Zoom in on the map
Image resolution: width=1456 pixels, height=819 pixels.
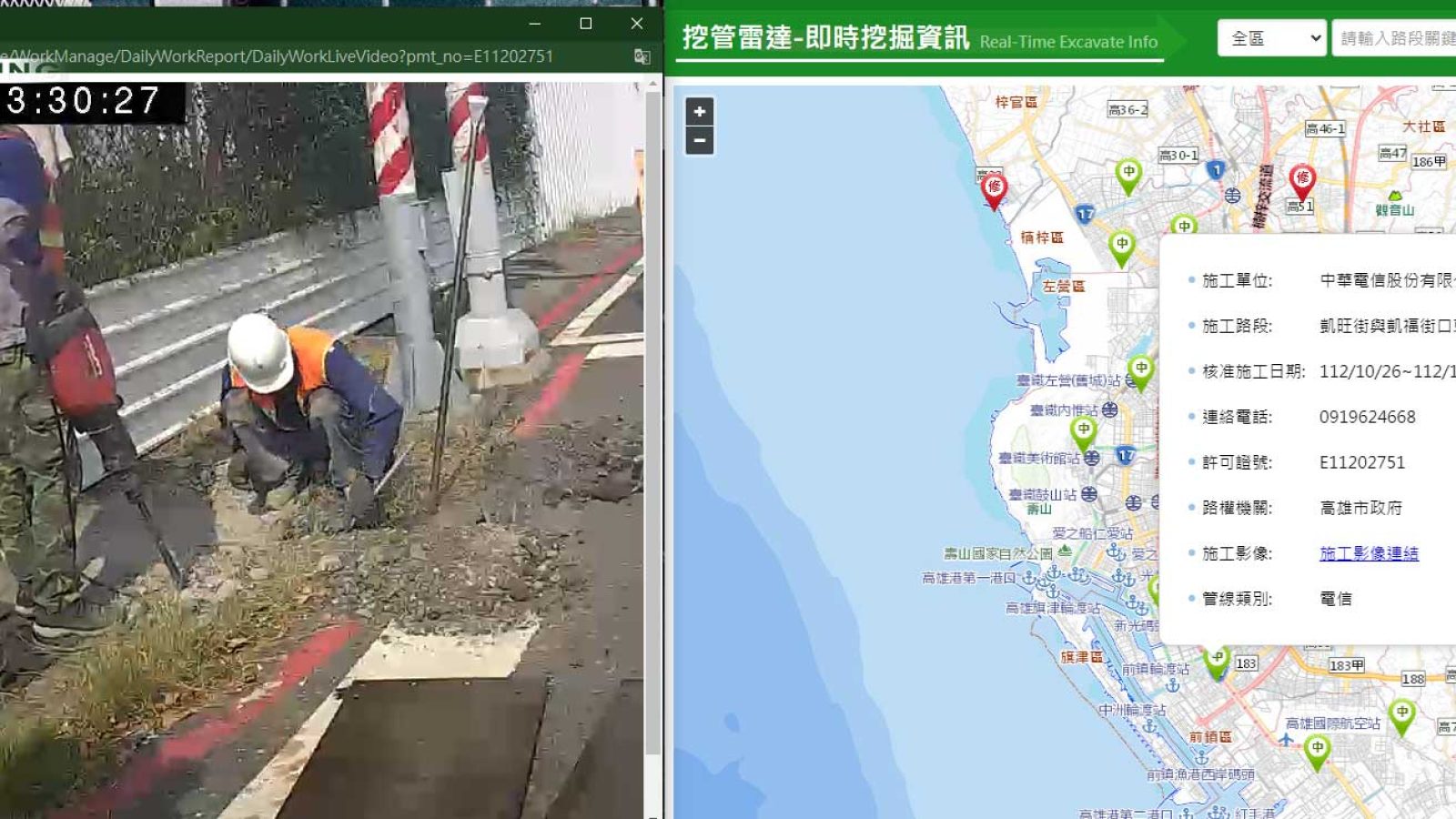[699, 112]
